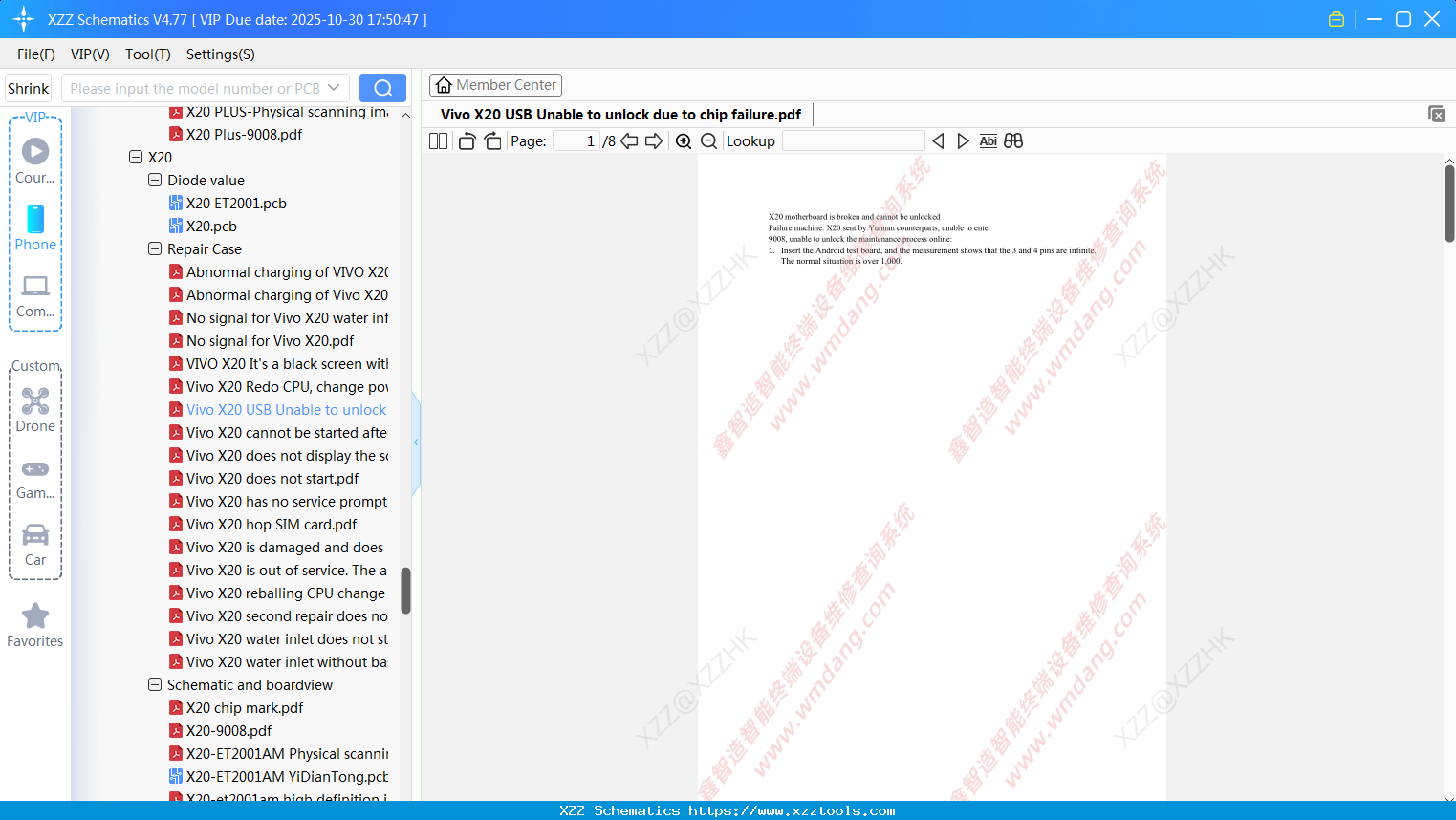
Task: Open Vivo X20 has no service prompt file
Action: coord(278,501)
